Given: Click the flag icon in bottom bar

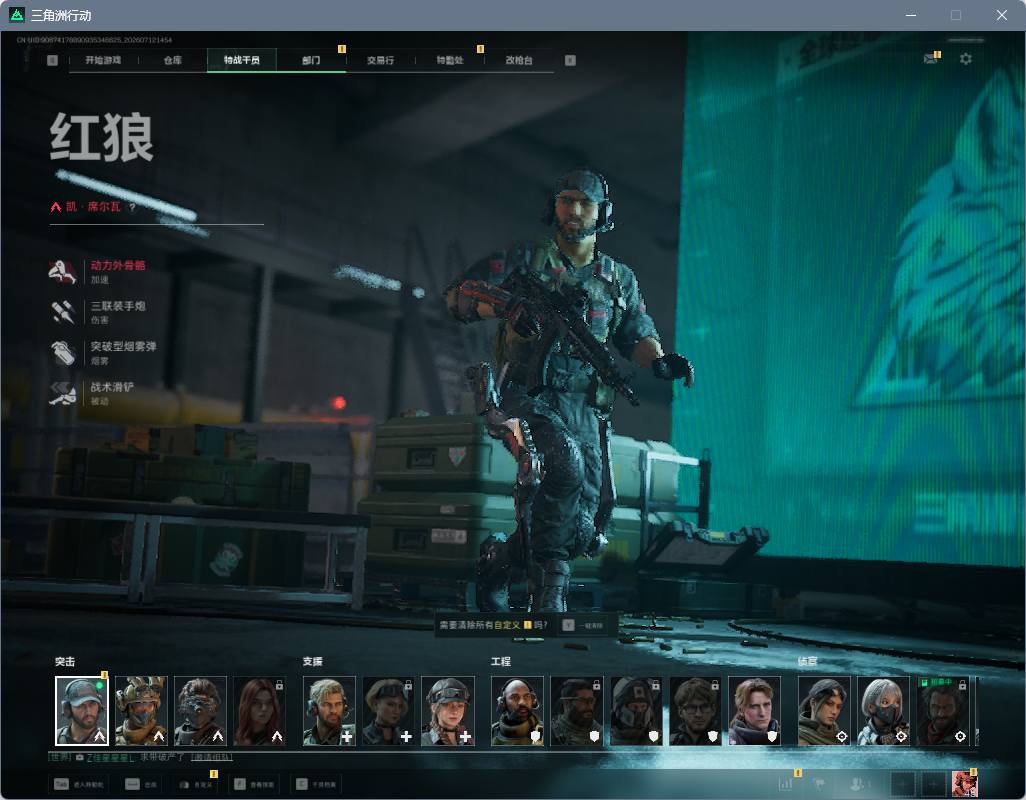Looking at the screenshot, I should 819,784.
